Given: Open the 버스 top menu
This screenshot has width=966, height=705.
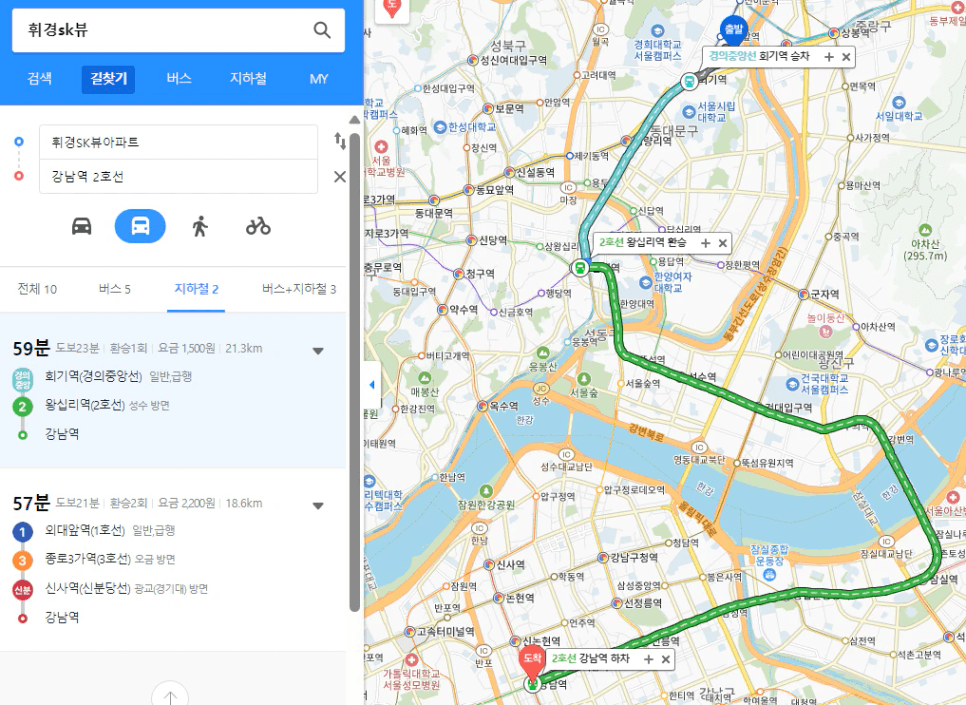Looking at the screenshot, I should coord(179,79).
